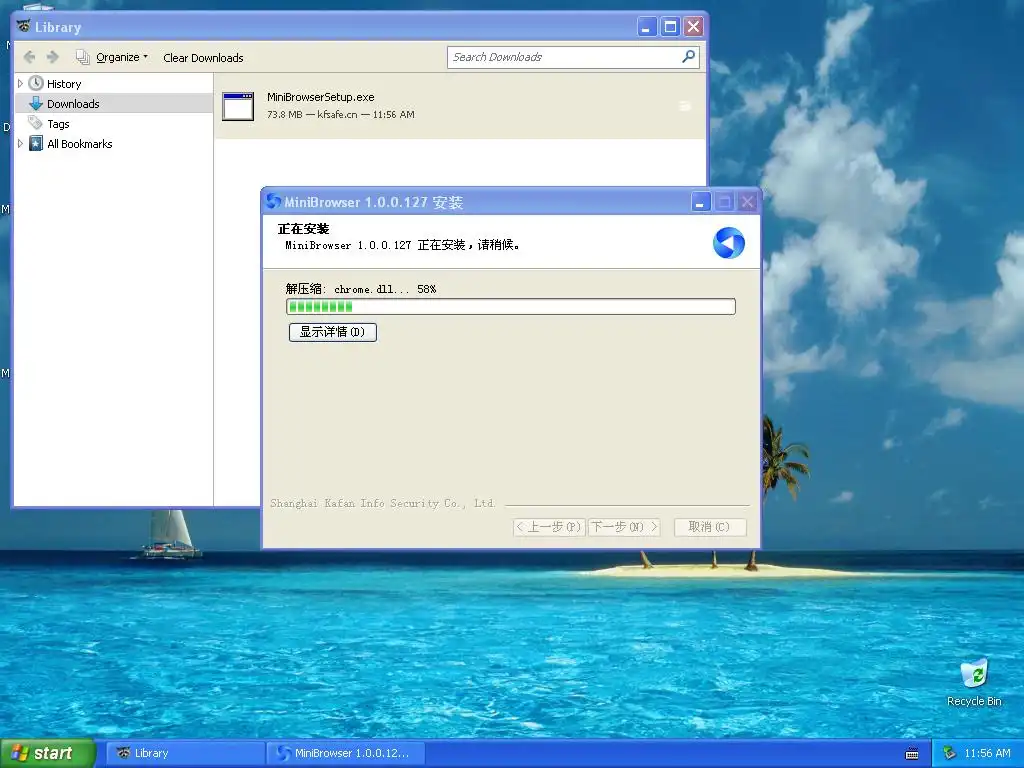The image size is (1024, 768).
Task: Click the 73.8 MB kfsafe.cn download details
Action: click(340, 114)
